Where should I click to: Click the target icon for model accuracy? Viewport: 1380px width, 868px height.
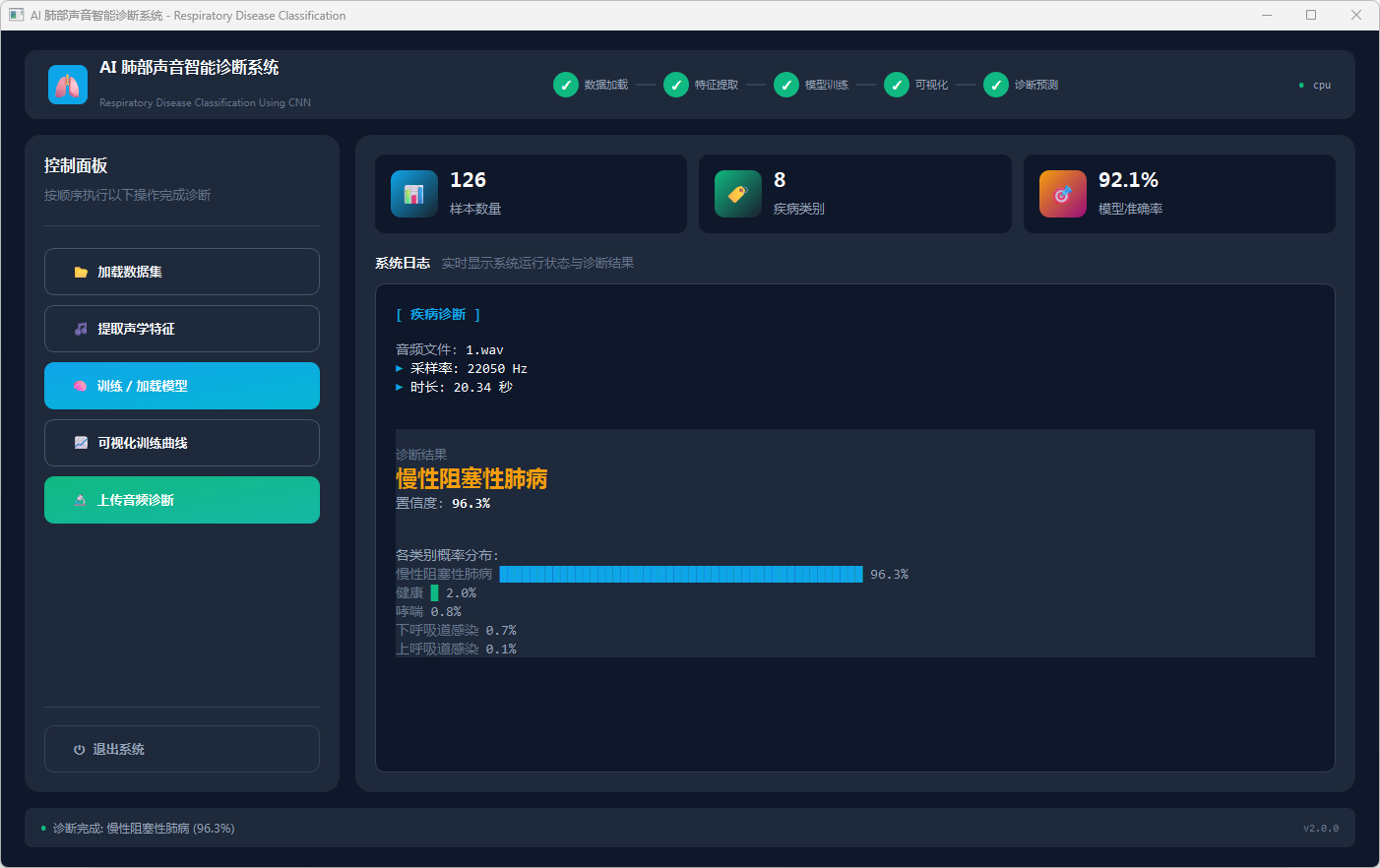pos(1063,194)
